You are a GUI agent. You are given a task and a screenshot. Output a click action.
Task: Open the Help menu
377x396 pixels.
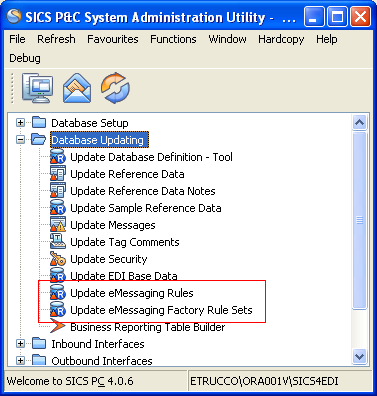point(327,39)
